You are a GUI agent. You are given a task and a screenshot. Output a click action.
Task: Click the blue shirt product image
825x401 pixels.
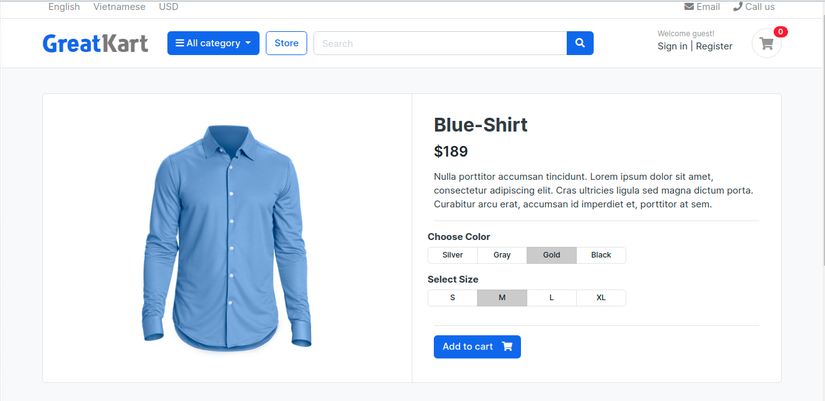227,237
